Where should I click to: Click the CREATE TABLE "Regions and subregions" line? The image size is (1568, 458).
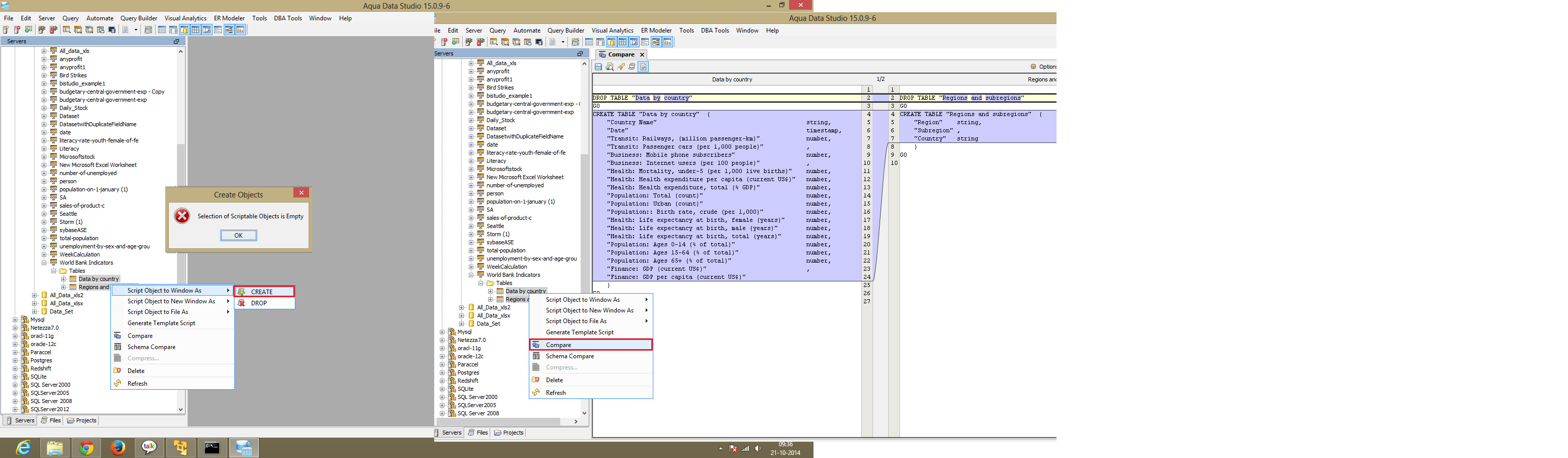tap(971, 114)
